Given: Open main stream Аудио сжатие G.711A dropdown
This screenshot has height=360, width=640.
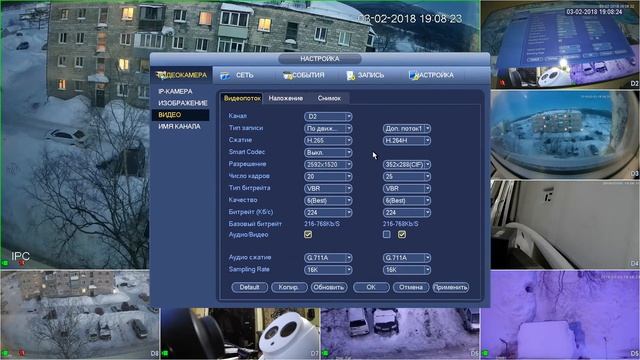Looking at the screenshot, I should tap(328, 258).
